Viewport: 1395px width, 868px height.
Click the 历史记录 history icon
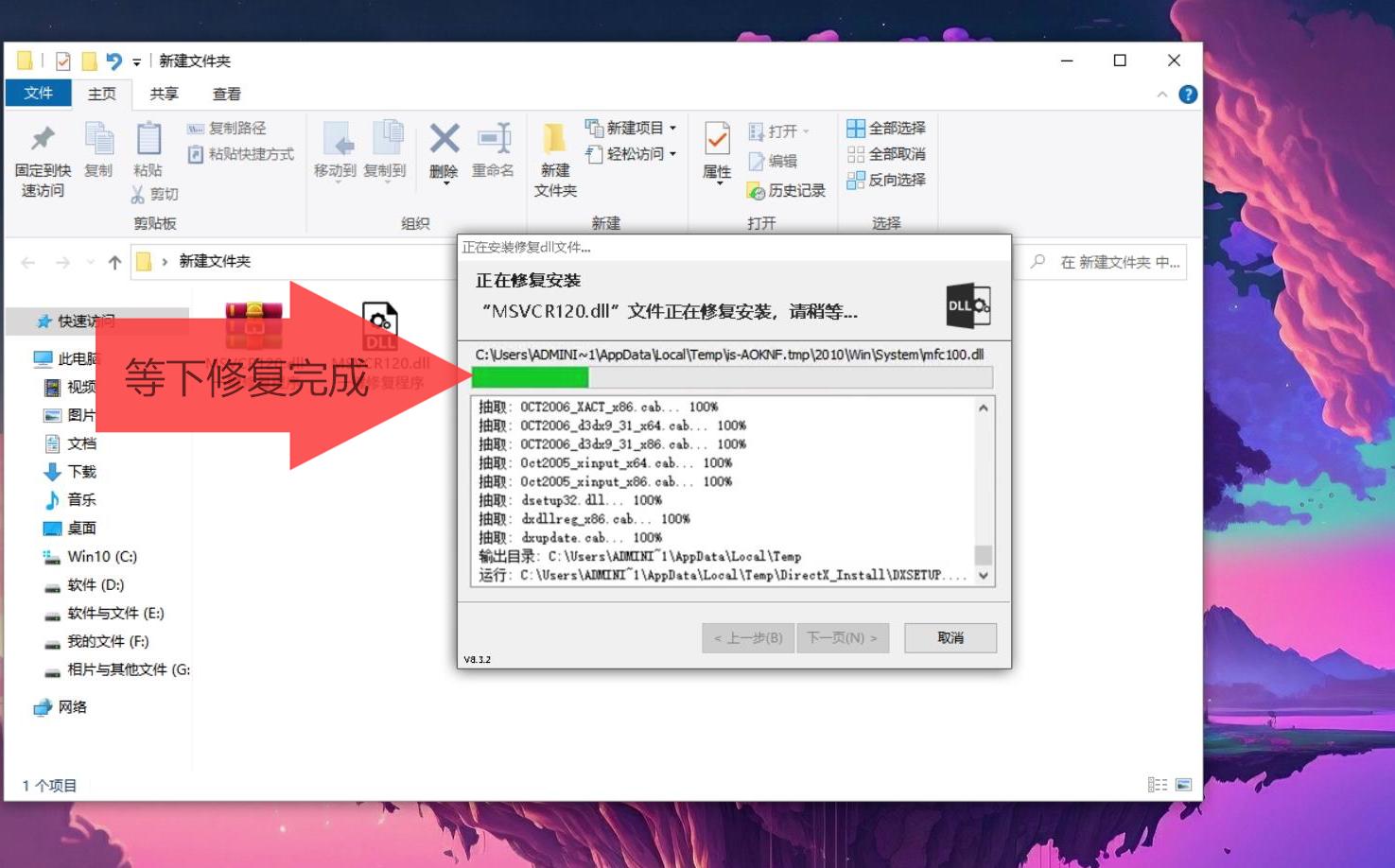[756, 190]
